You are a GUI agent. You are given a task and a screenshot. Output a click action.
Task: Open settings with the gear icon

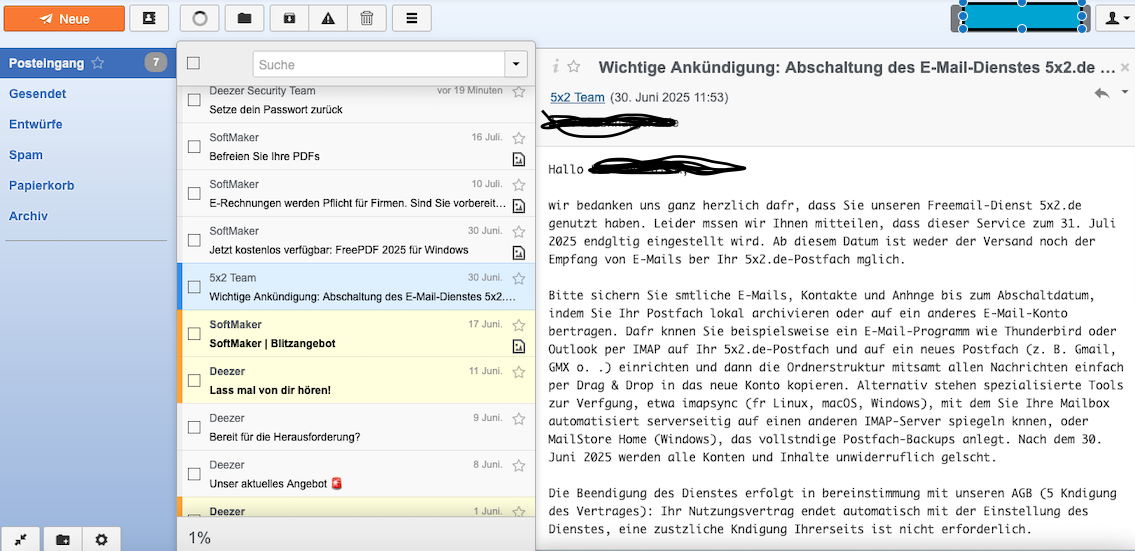click(101, 539)
